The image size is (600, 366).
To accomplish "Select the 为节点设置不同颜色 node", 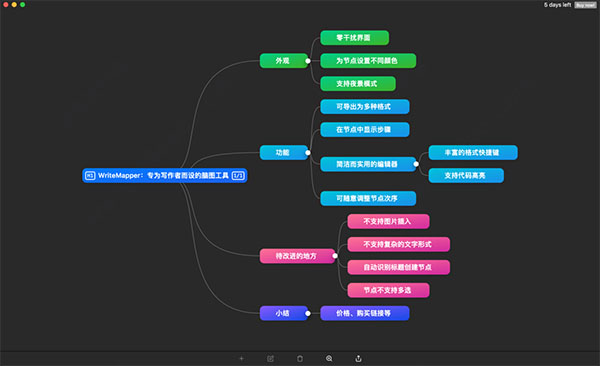I will tap(368, 61).
